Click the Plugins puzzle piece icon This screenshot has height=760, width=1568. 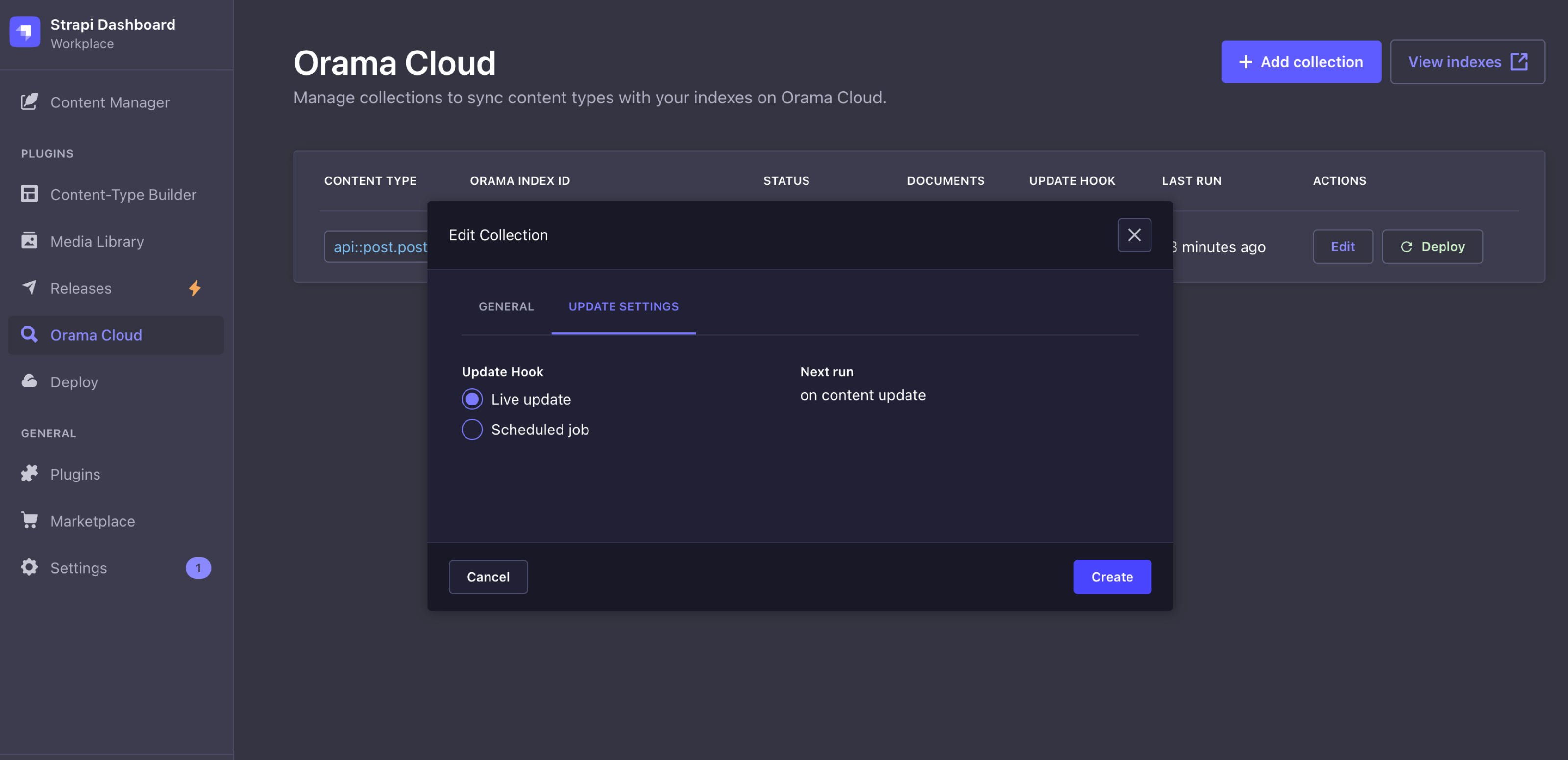click(29, 473)
